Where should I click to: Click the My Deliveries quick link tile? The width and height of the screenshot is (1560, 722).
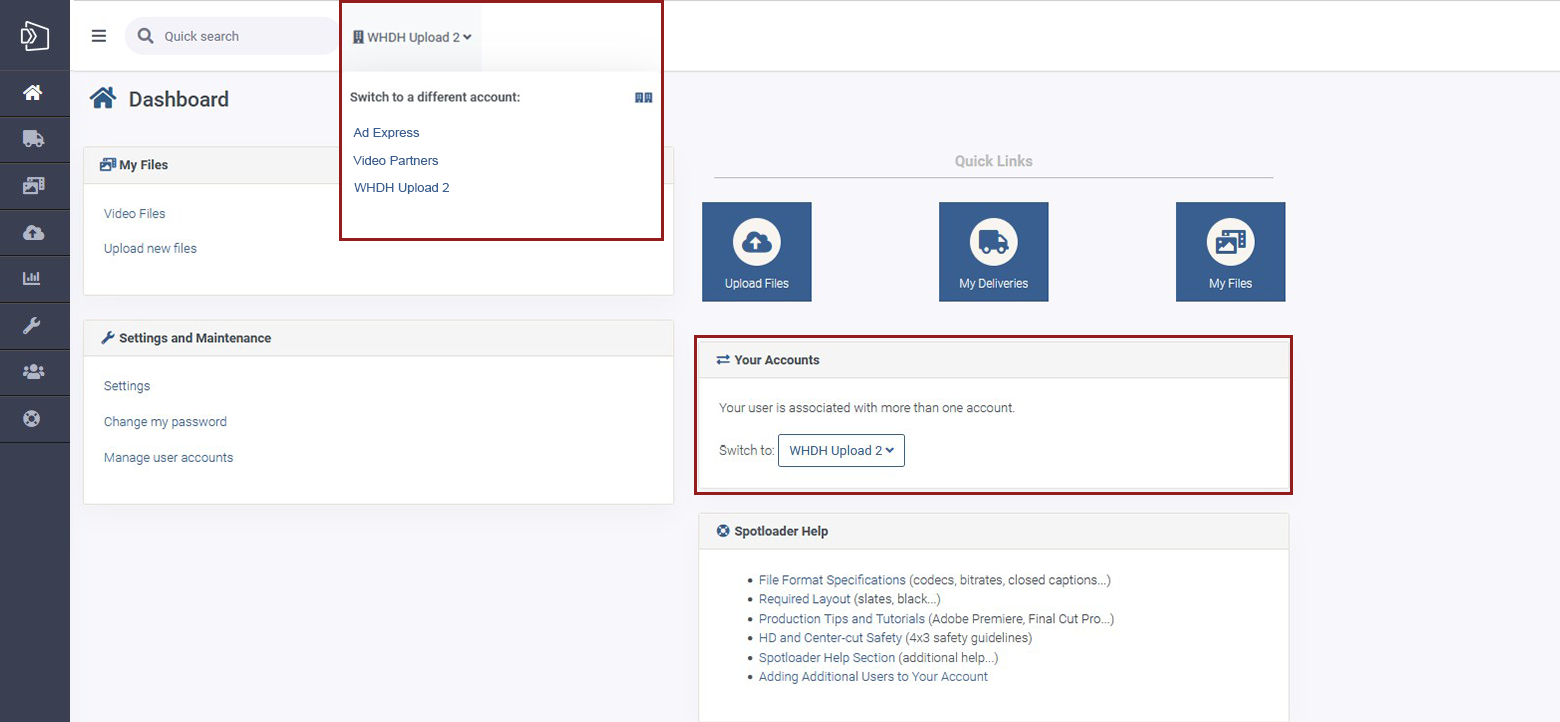coord(994,252)
